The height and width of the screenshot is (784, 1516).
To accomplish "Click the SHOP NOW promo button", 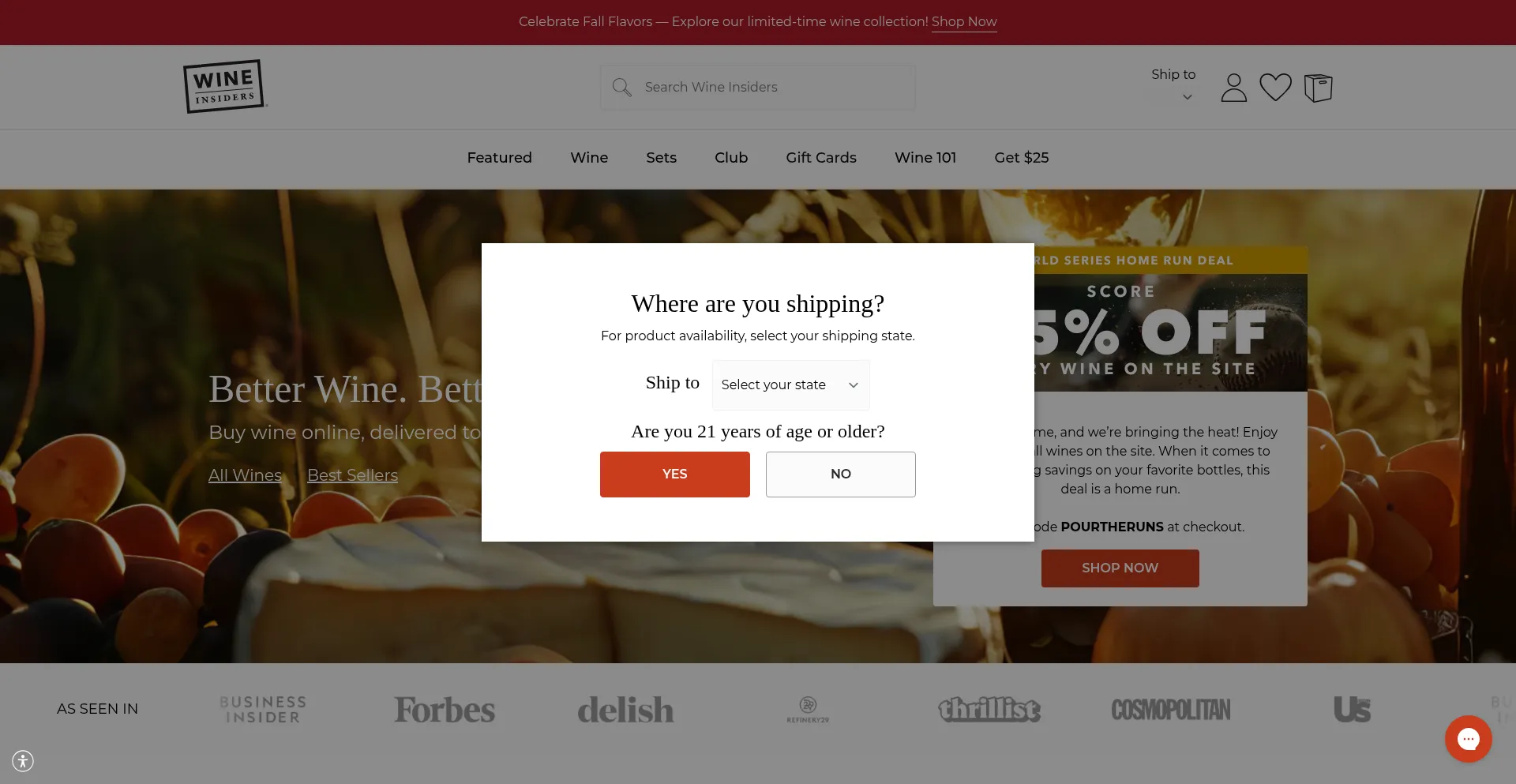I will 1120,568.
